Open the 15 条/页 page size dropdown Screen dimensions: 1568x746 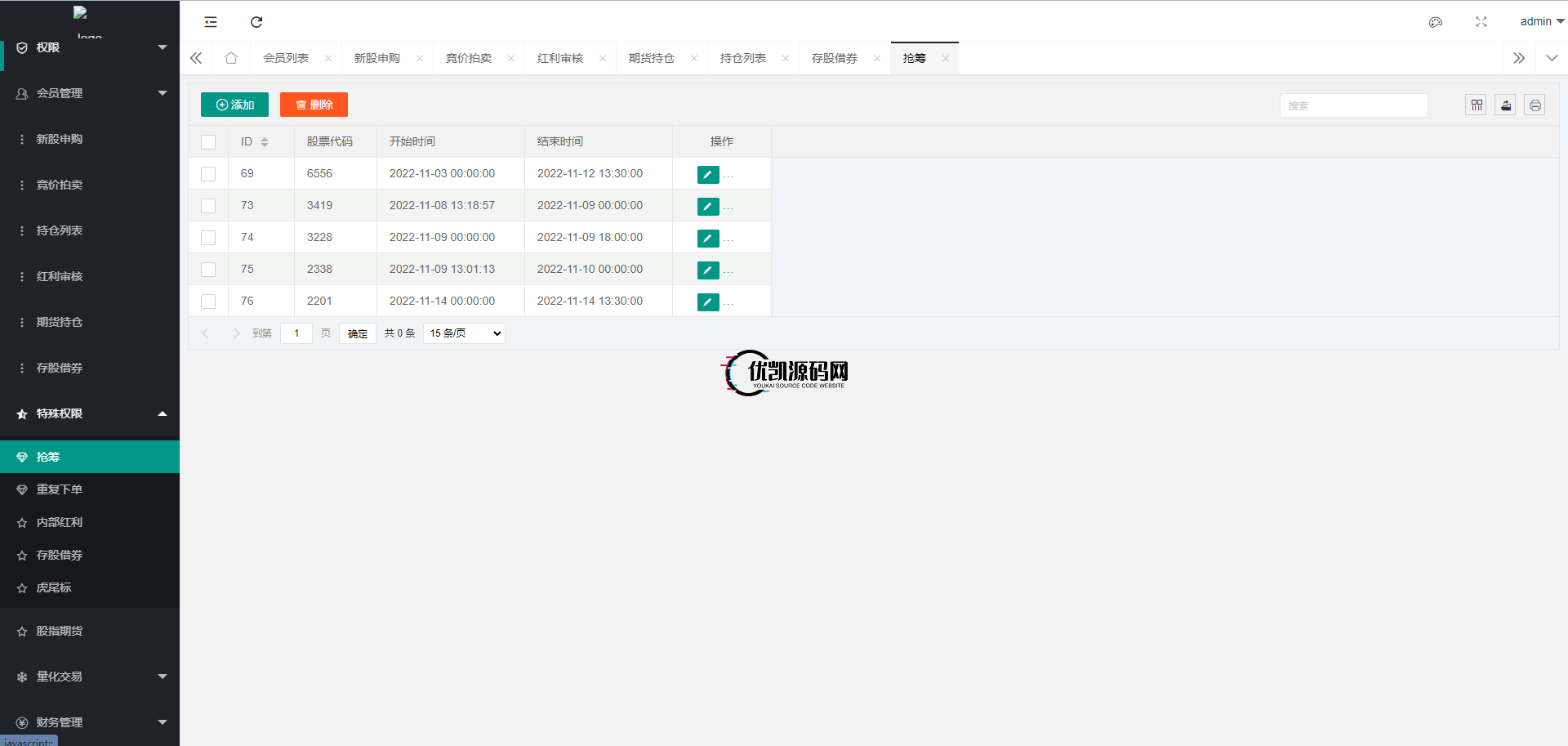pyautogui.click(x=464, y=333)
